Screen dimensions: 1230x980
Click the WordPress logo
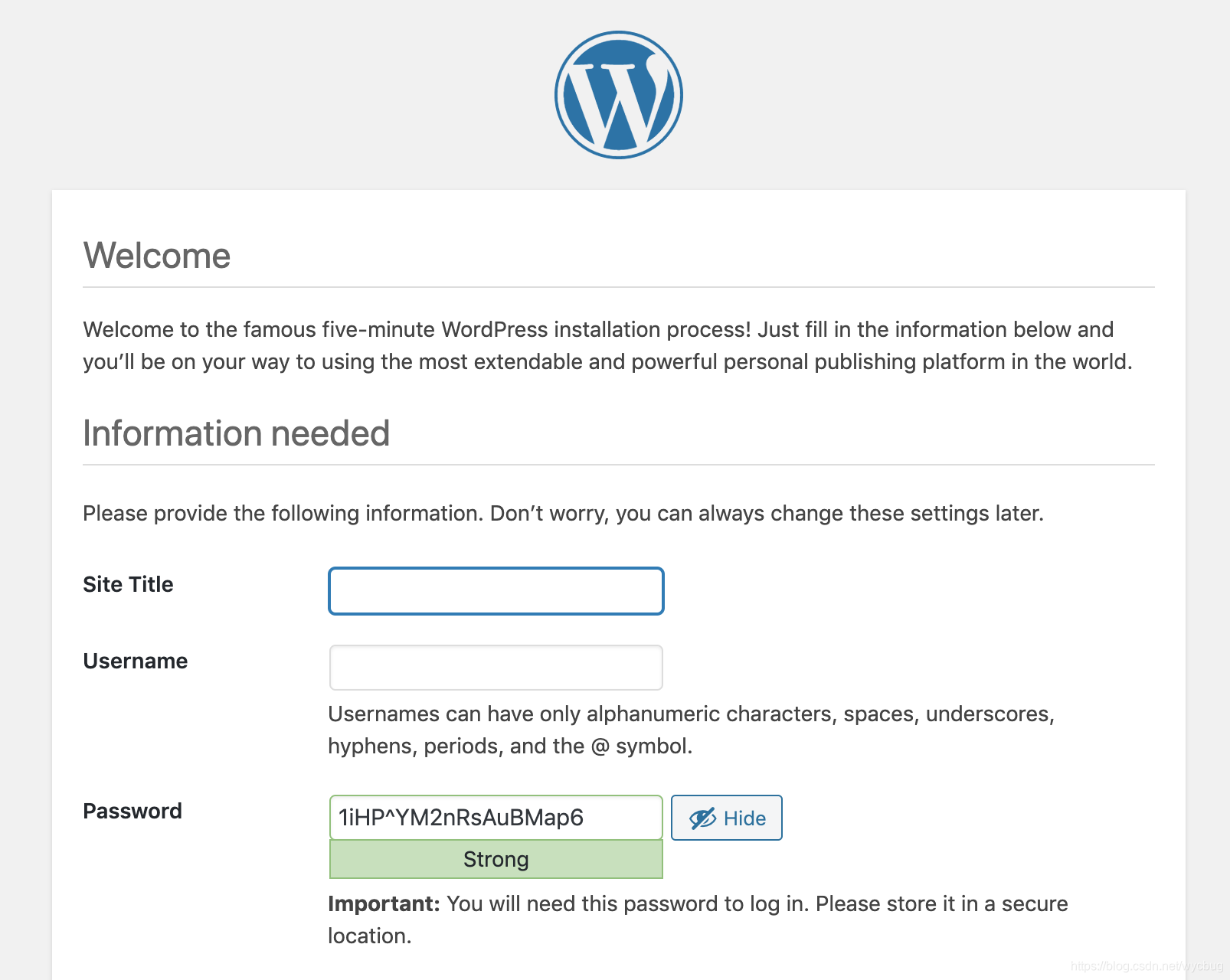[x=618, y=95]
